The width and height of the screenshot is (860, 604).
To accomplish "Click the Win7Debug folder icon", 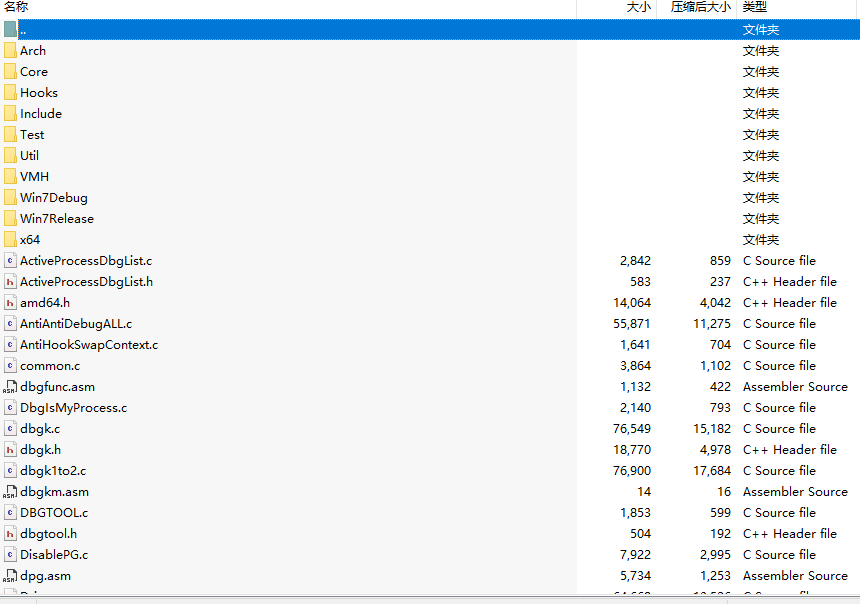I will click(x=10, y=198).
